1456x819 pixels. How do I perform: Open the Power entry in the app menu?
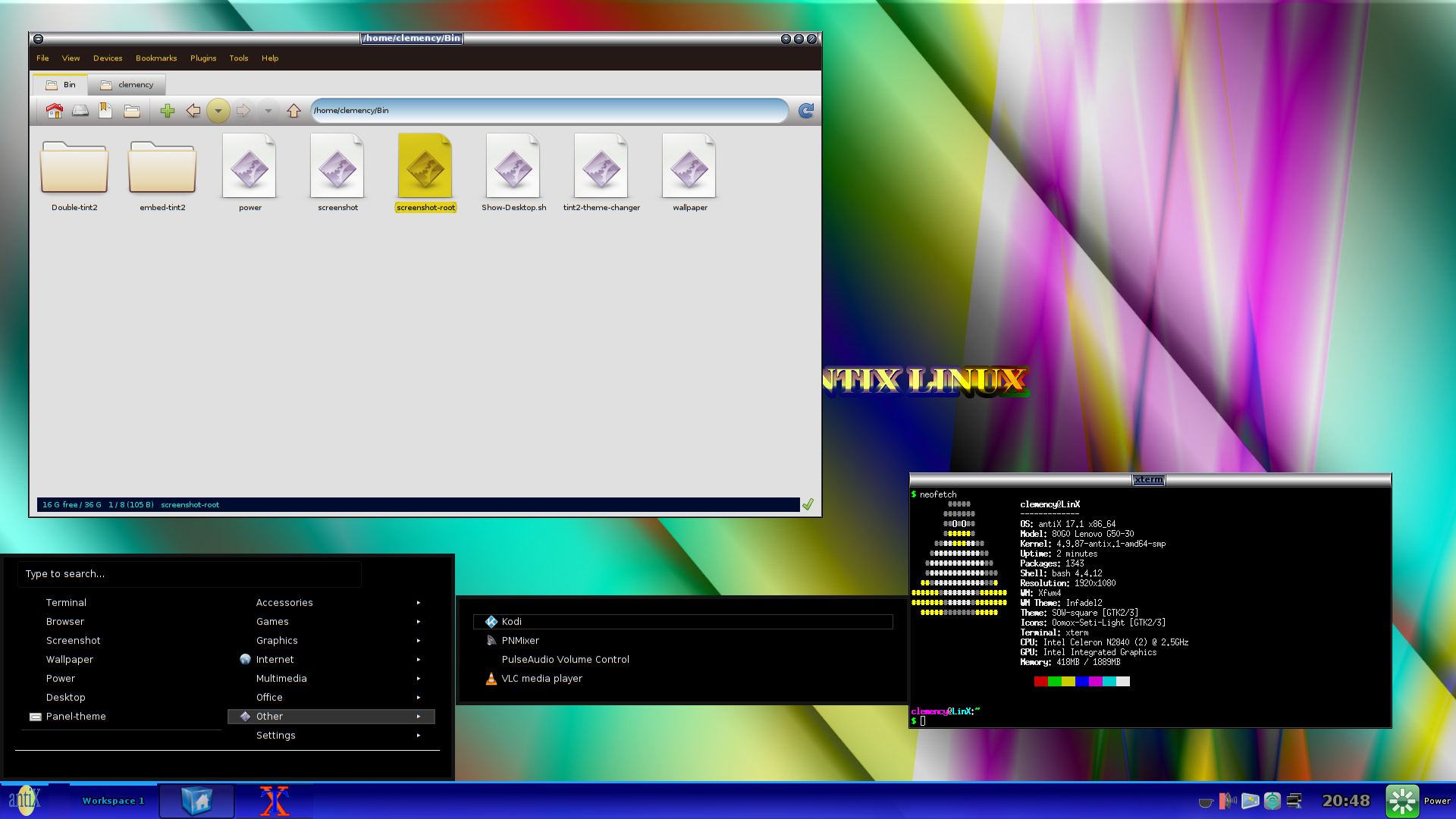point(61,679)
